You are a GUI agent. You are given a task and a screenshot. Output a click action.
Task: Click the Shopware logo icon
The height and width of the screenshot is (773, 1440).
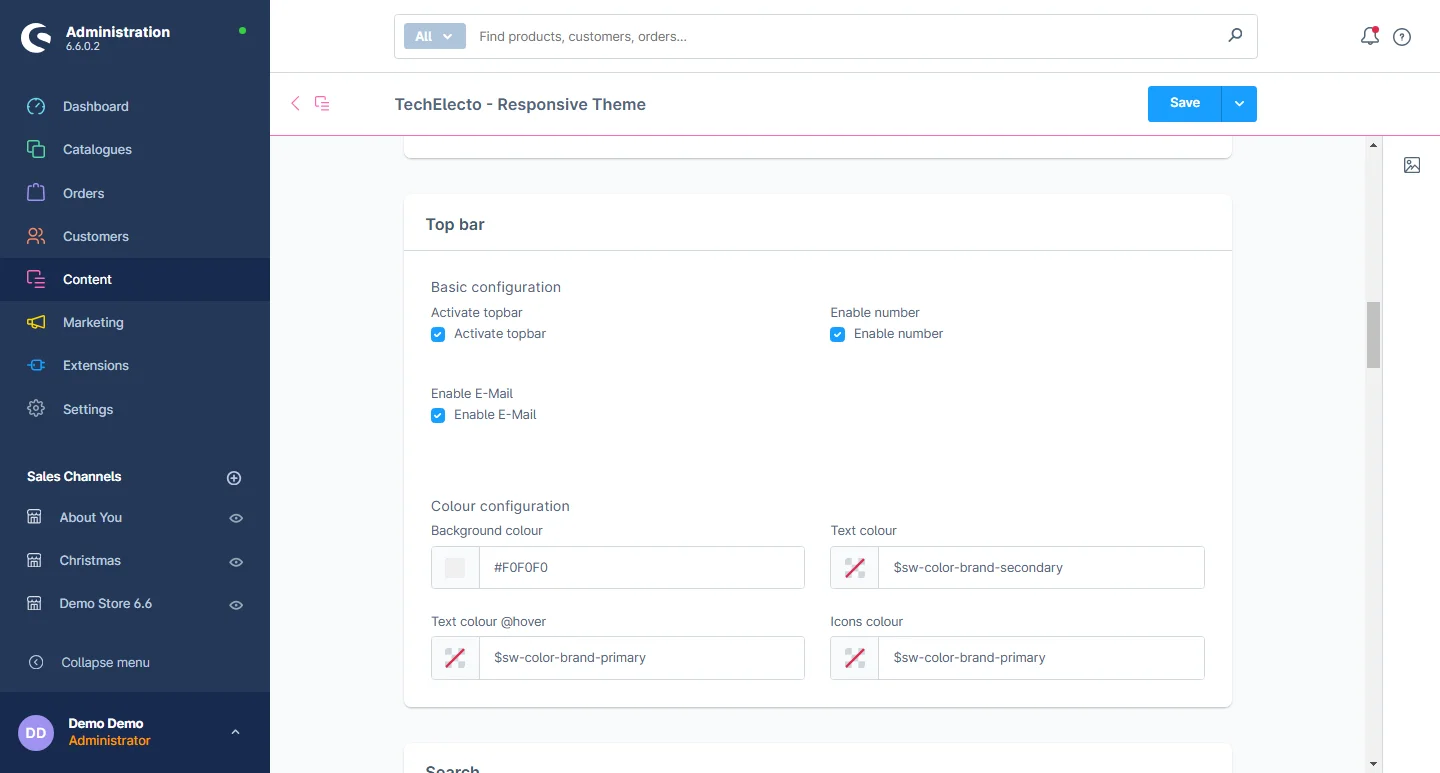tap(36, 38)
